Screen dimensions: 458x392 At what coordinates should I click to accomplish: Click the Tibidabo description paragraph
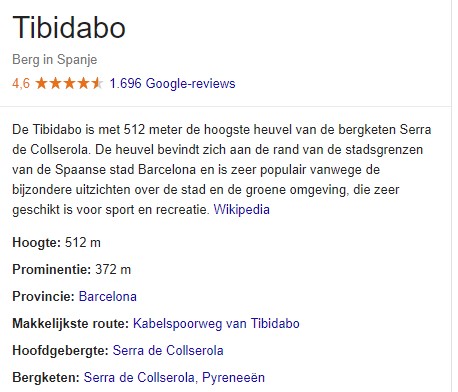click(x=222, y=170)
